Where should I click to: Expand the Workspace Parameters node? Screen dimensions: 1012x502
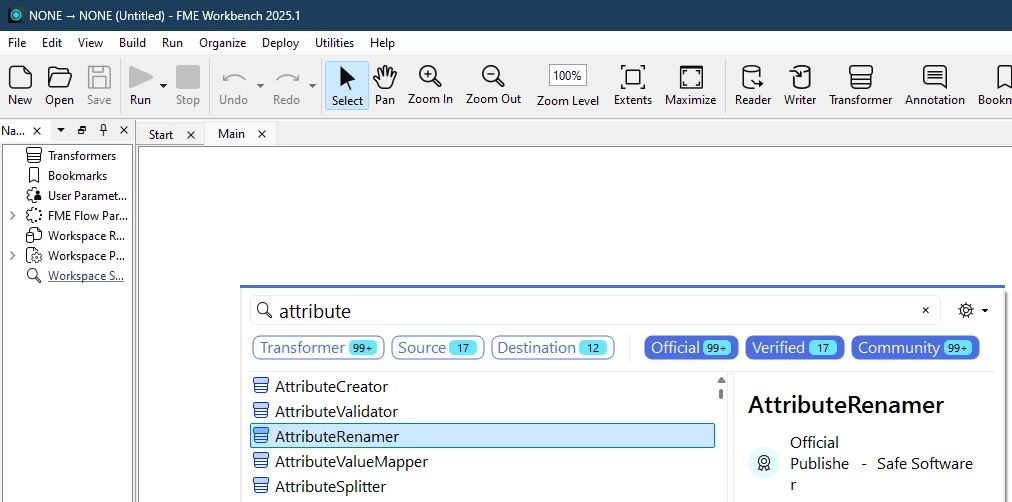[12, 256]
